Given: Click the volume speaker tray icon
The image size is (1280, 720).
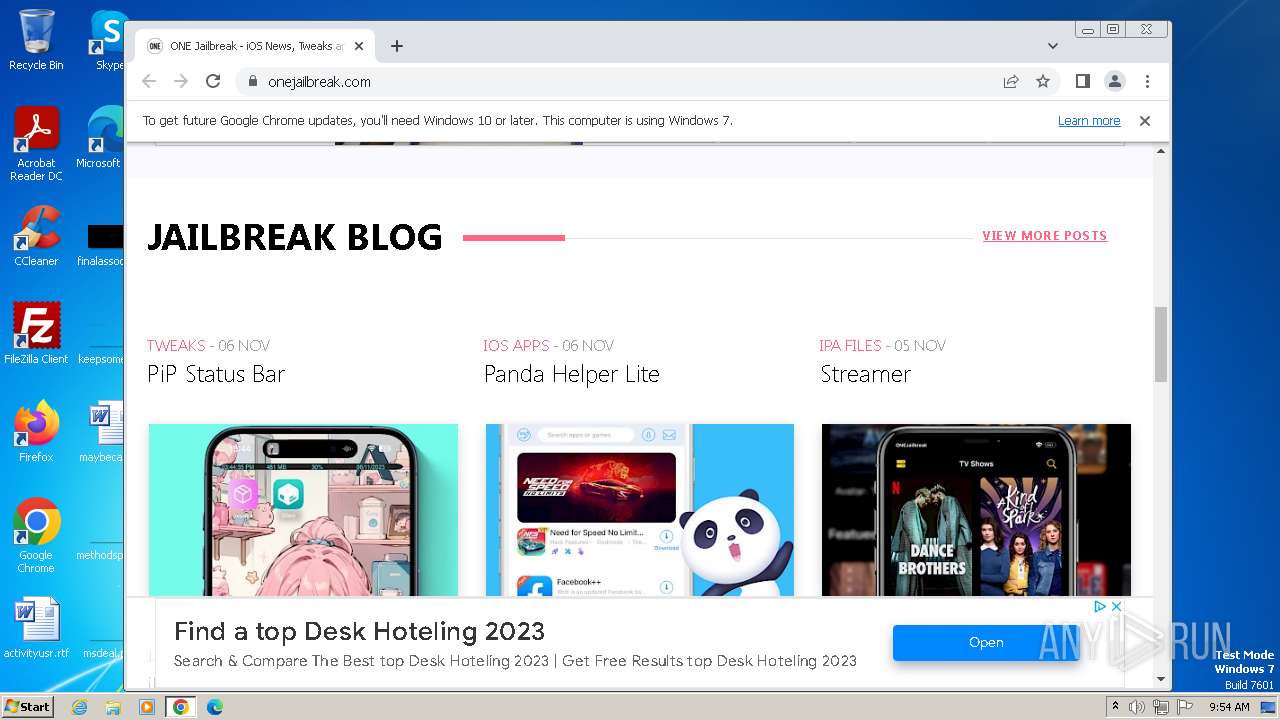Looking at the screenshot, I should 1137,707.
